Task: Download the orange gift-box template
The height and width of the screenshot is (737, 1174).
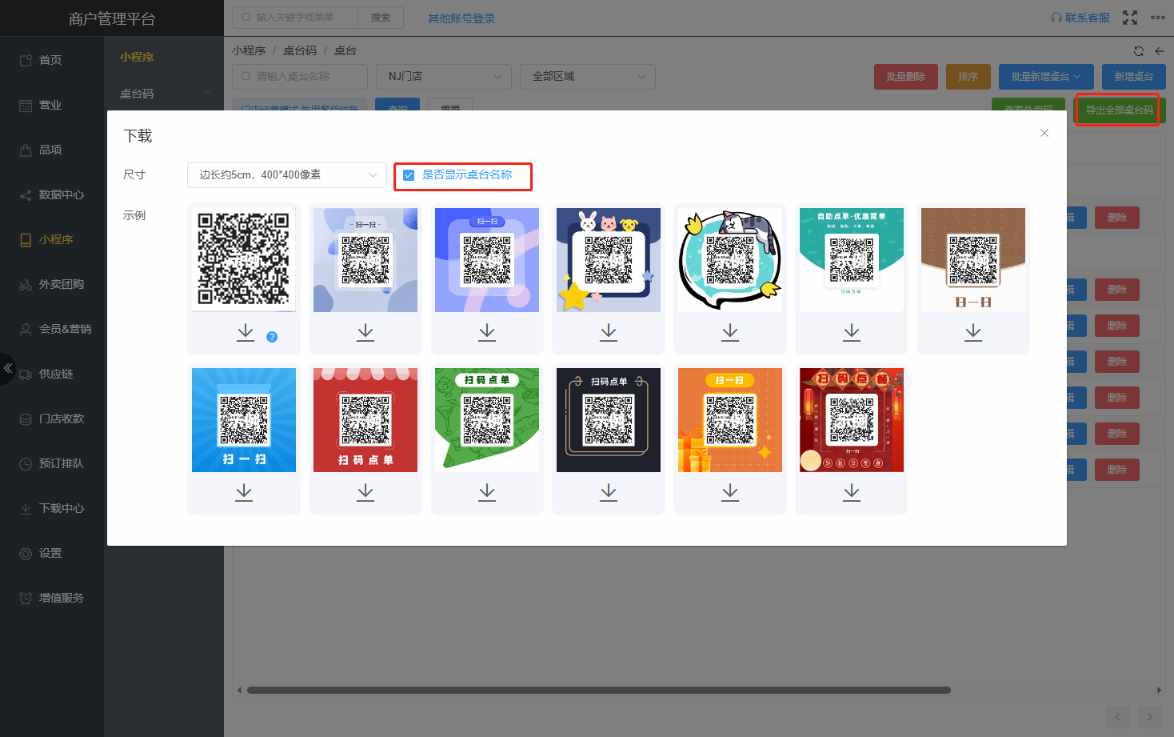Action: coord(730,492)
